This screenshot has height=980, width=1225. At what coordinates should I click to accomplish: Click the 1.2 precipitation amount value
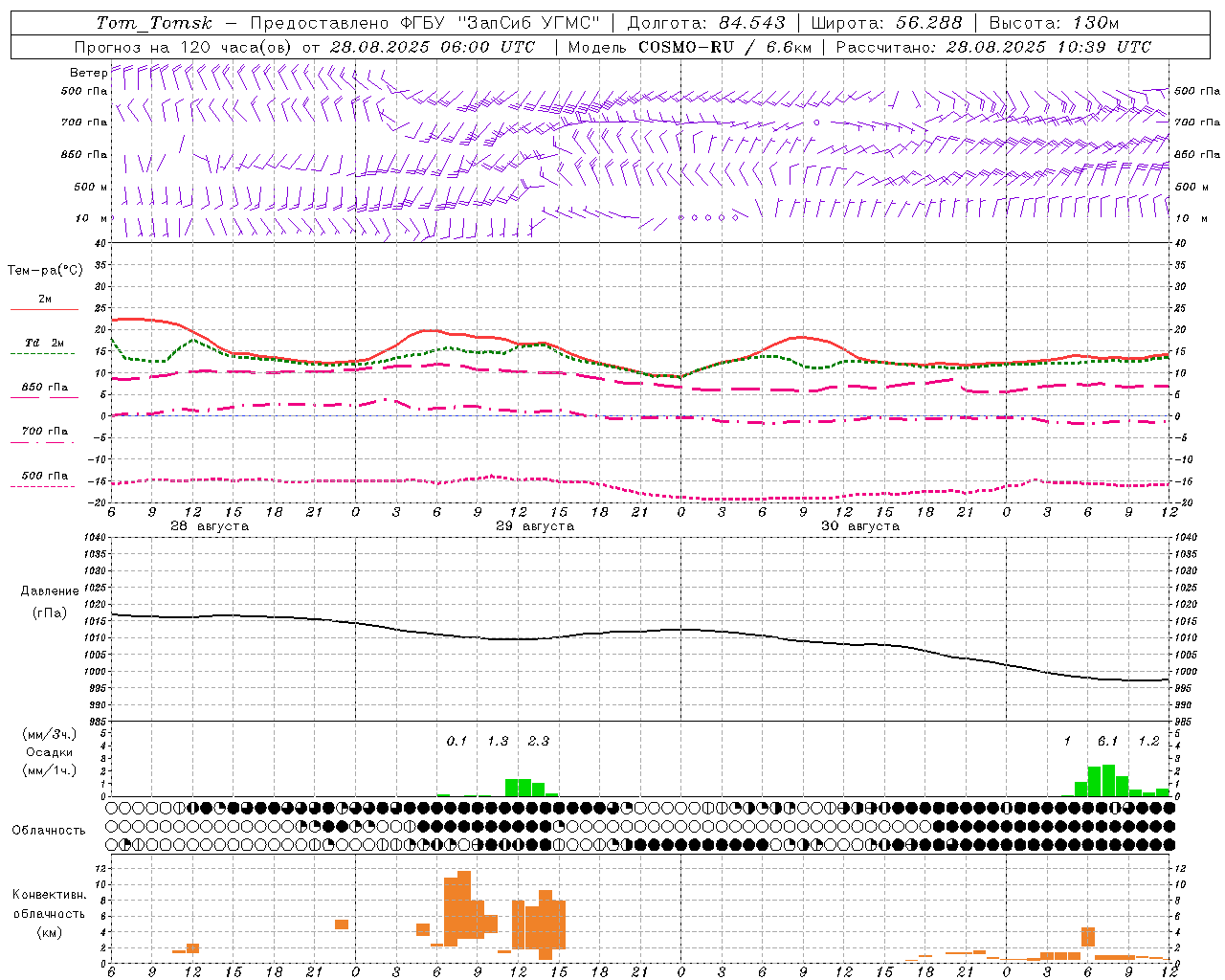(1148, 742)
